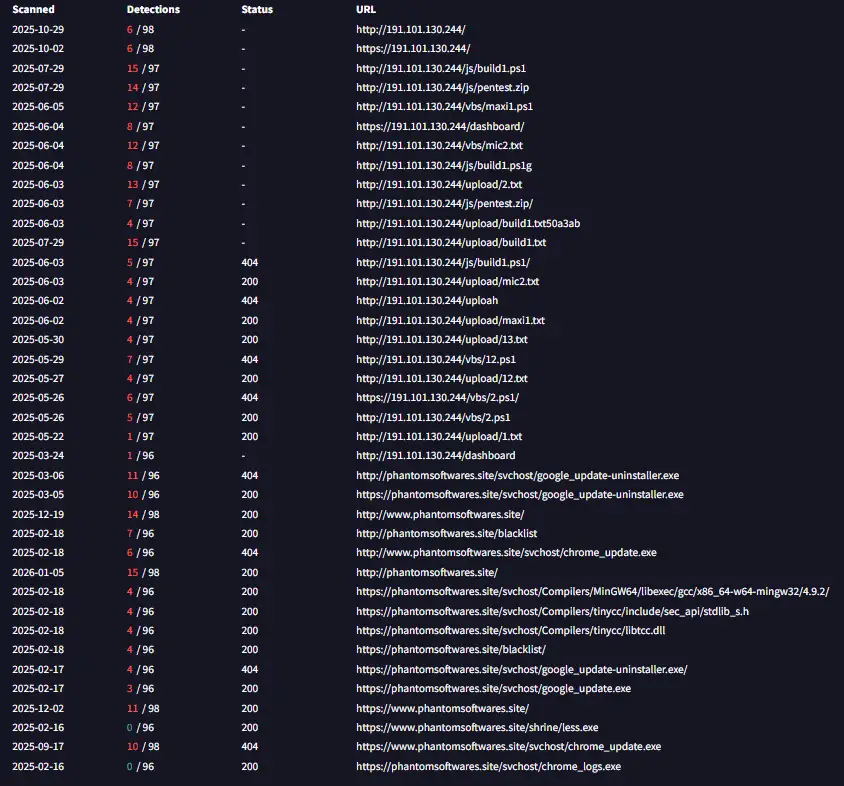Open the vbs/12.ps1 URL
The width and height of the screenshot is (844, 786).
pos(436,359)
